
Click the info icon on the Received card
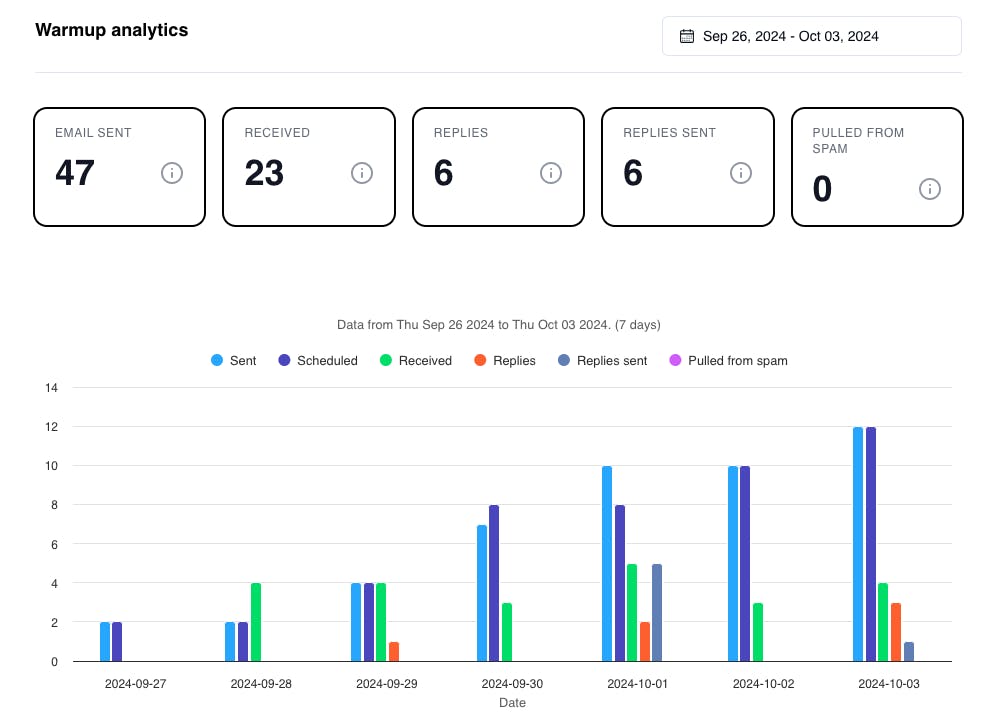(362, 173)
